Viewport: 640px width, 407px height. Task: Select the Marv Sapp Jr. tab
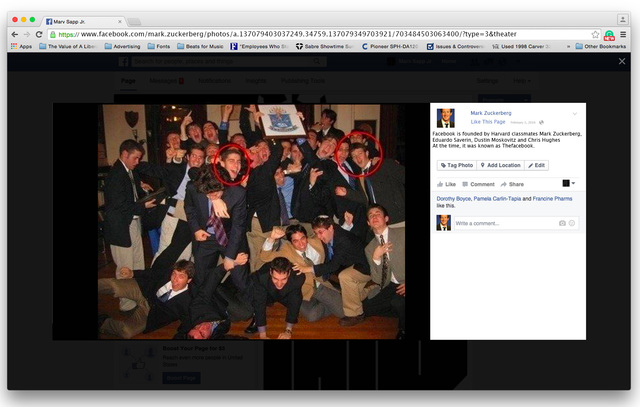click(x=82, y=22)
